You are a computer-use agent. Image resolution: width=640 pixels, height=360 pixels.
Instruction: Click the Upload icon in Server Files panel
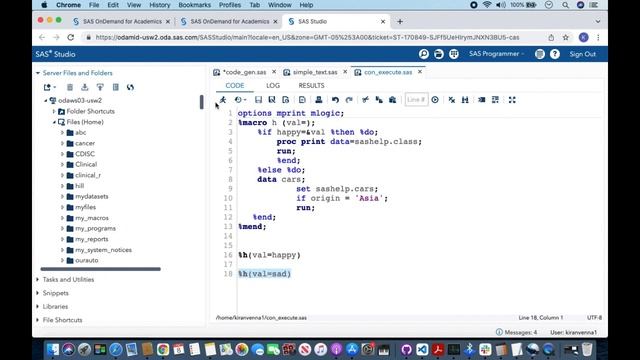[100, 87]
